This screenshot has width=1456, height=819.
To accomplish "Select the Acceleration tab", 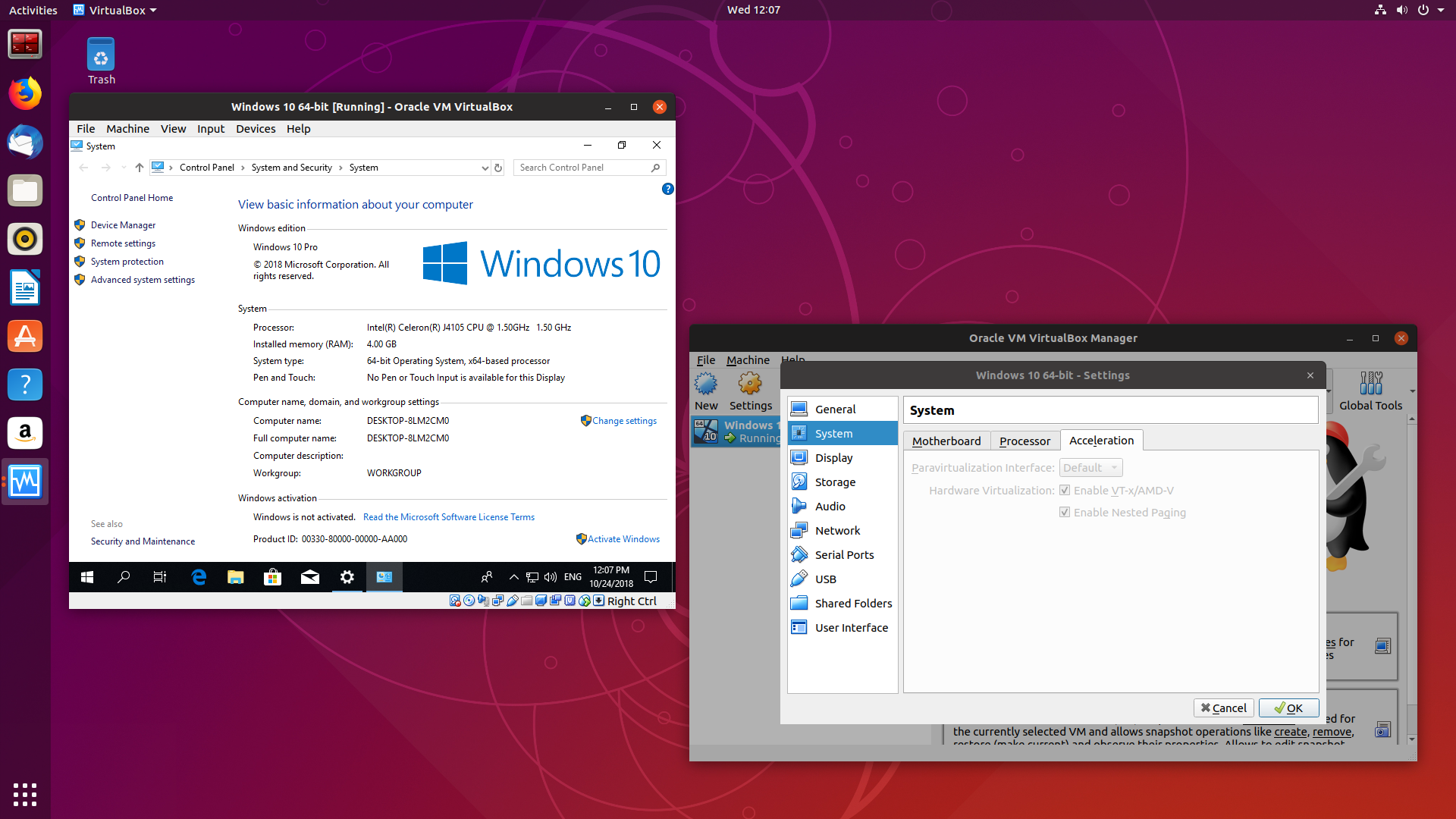I will [1101, 440].
